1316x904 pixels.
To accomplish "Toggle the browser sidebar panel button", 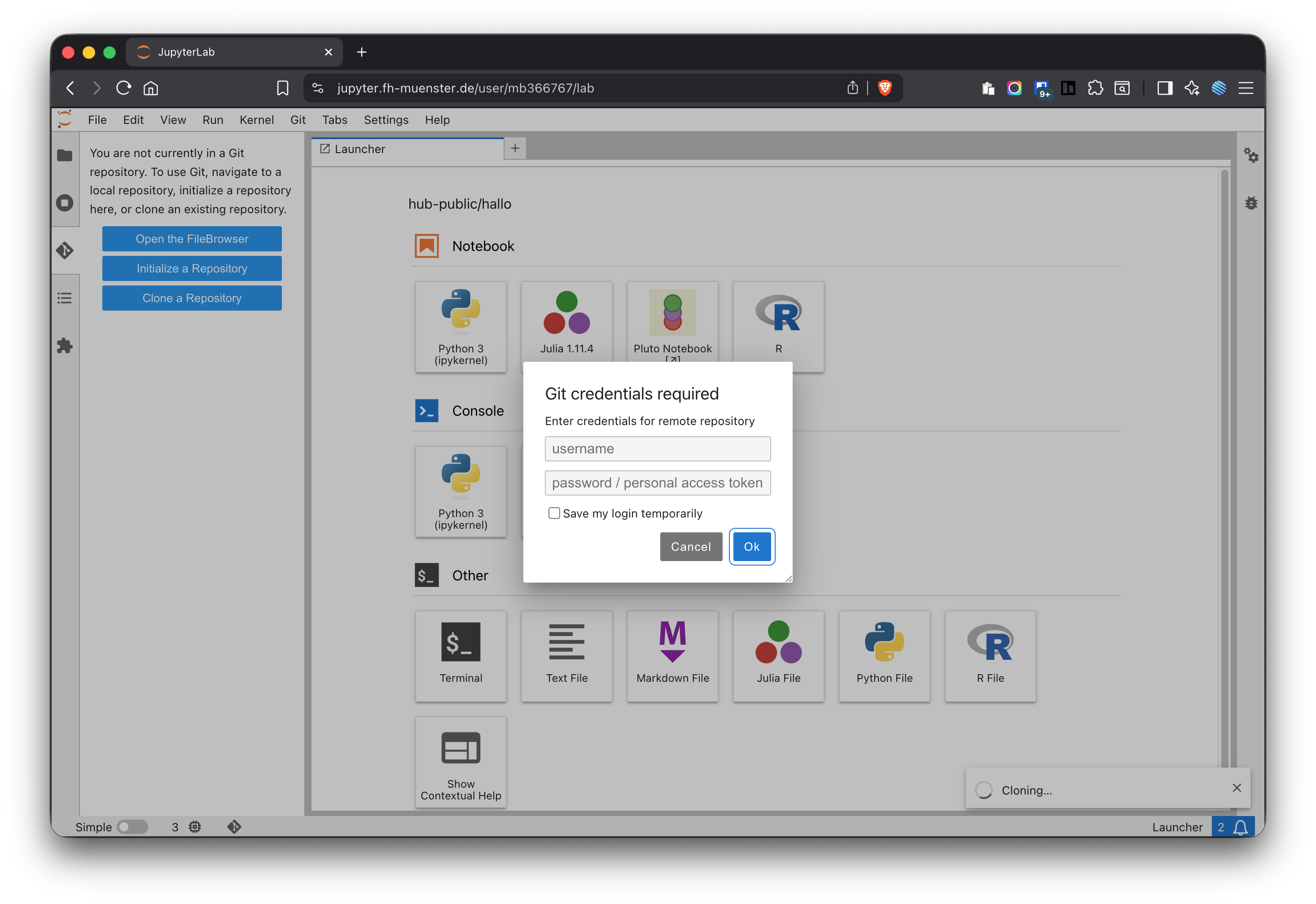I will [x=1164, y=88].
